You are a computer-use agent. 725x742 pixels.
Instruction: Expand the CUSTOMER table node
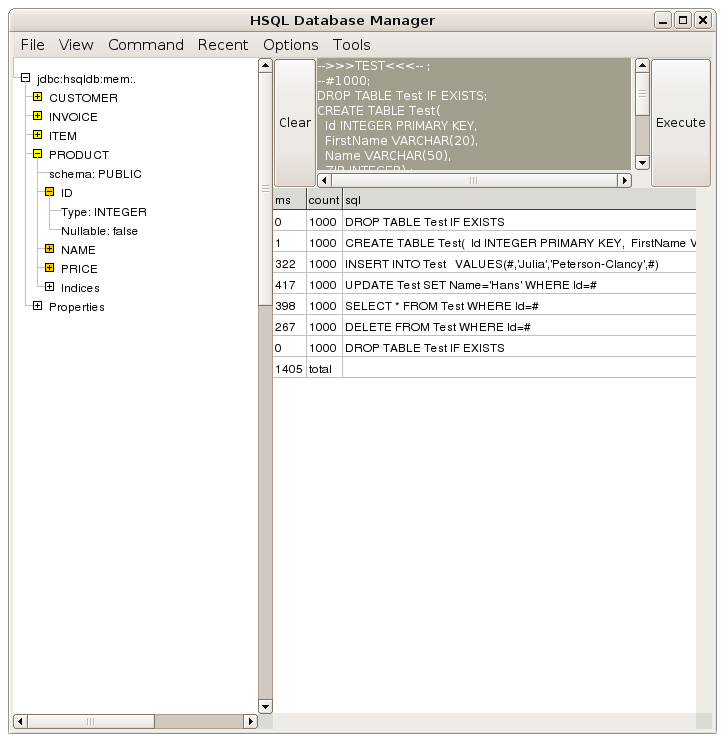click(x=37, y=97)
